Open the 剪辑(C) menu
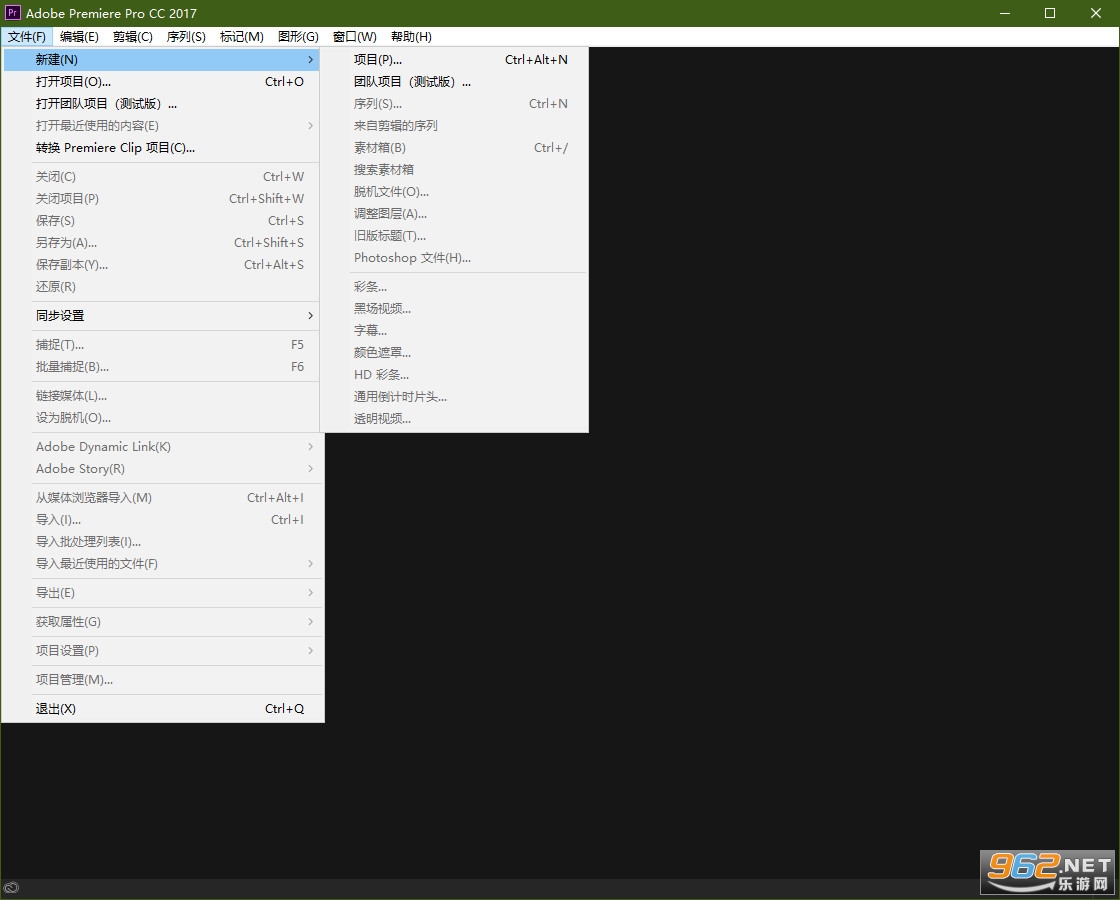The height and width of the screenshot is (900, 1120). tap(133, 36)
